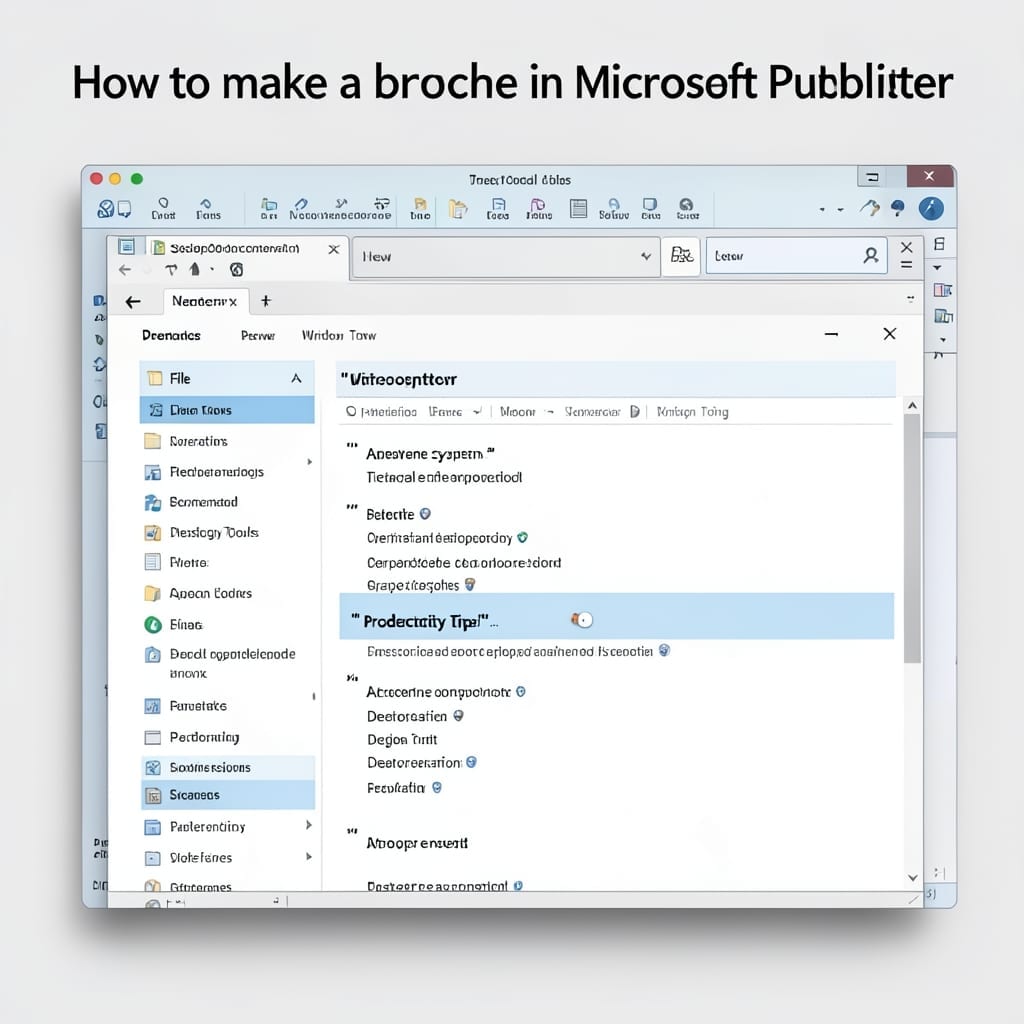The image size is (1024, 1024).
Task: Click the back arrow under document tab
Action: (125, 270)
